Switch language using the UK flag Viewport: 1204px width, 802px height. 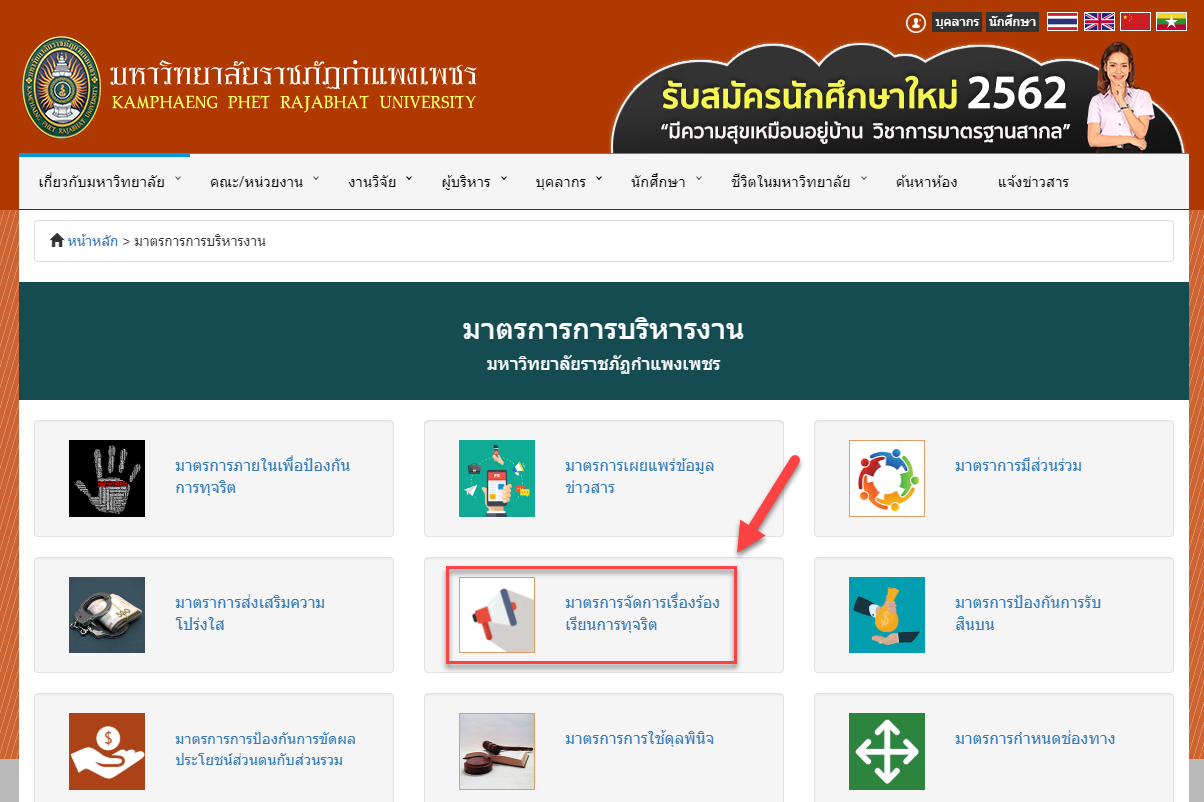click(x=1099, y=22)
